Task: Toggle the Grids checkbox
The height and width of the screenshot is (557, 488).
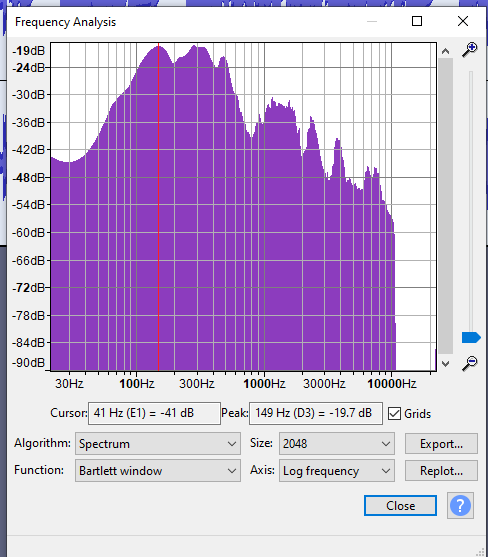Action: click(394, 413)
